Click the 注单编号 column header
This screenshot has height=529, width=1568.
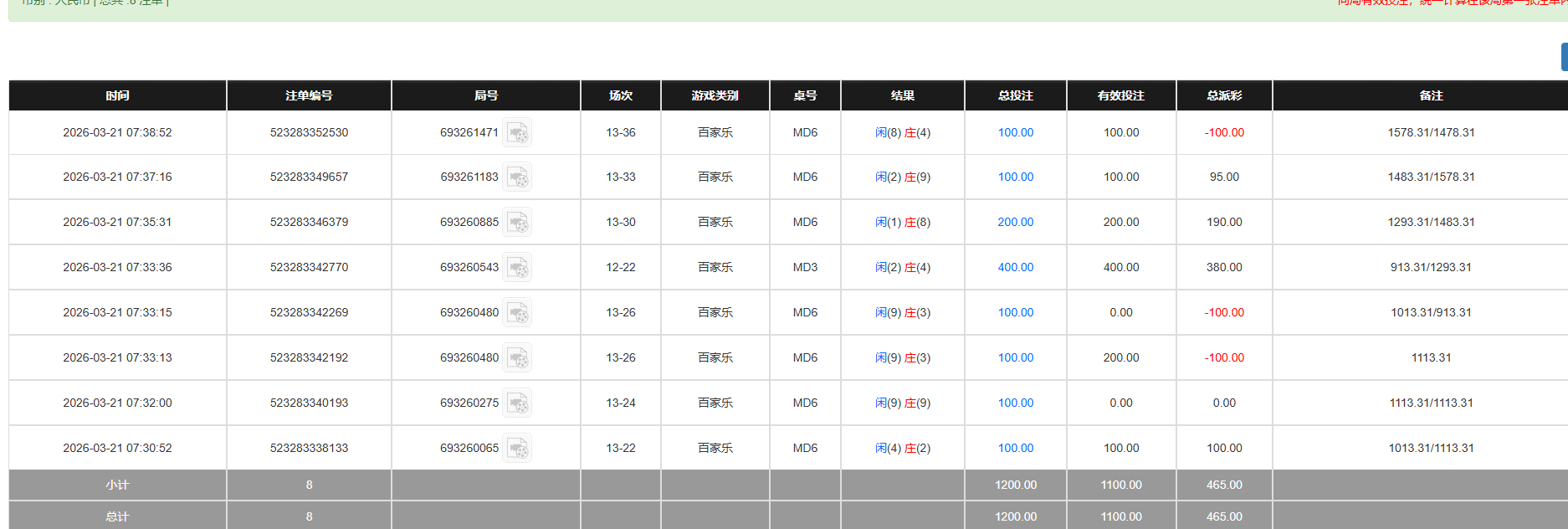pyautogui.click(x=309, y=95)
